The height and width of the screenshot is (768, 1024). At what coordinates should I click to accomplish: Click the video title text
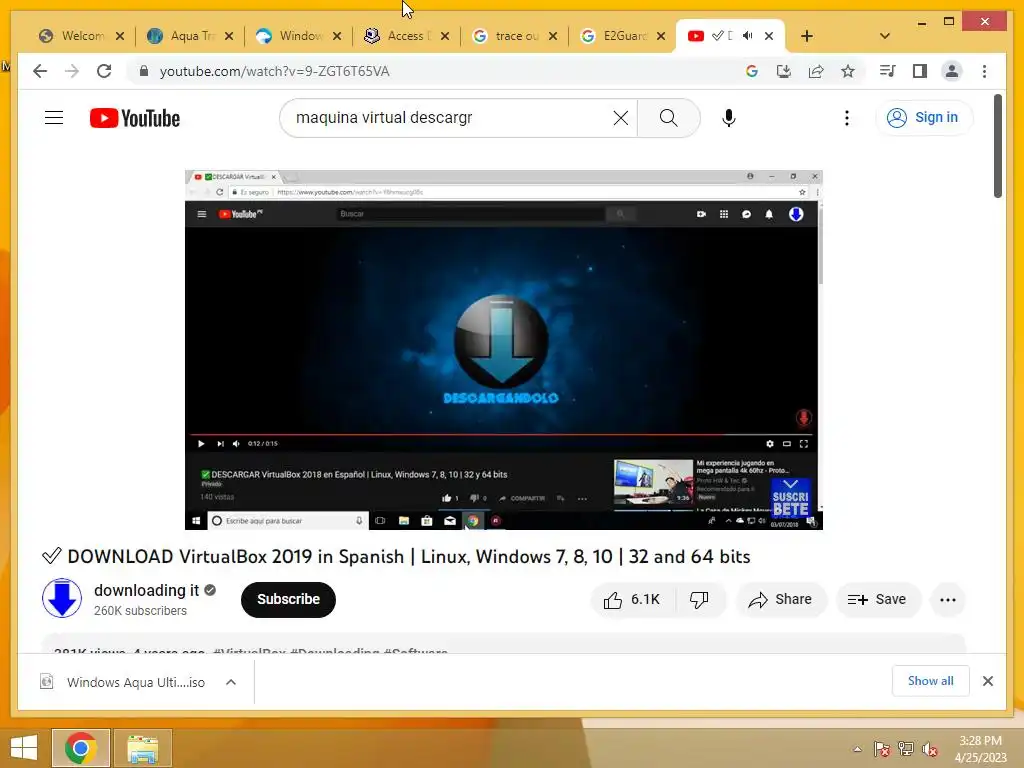tap(409, 556)
